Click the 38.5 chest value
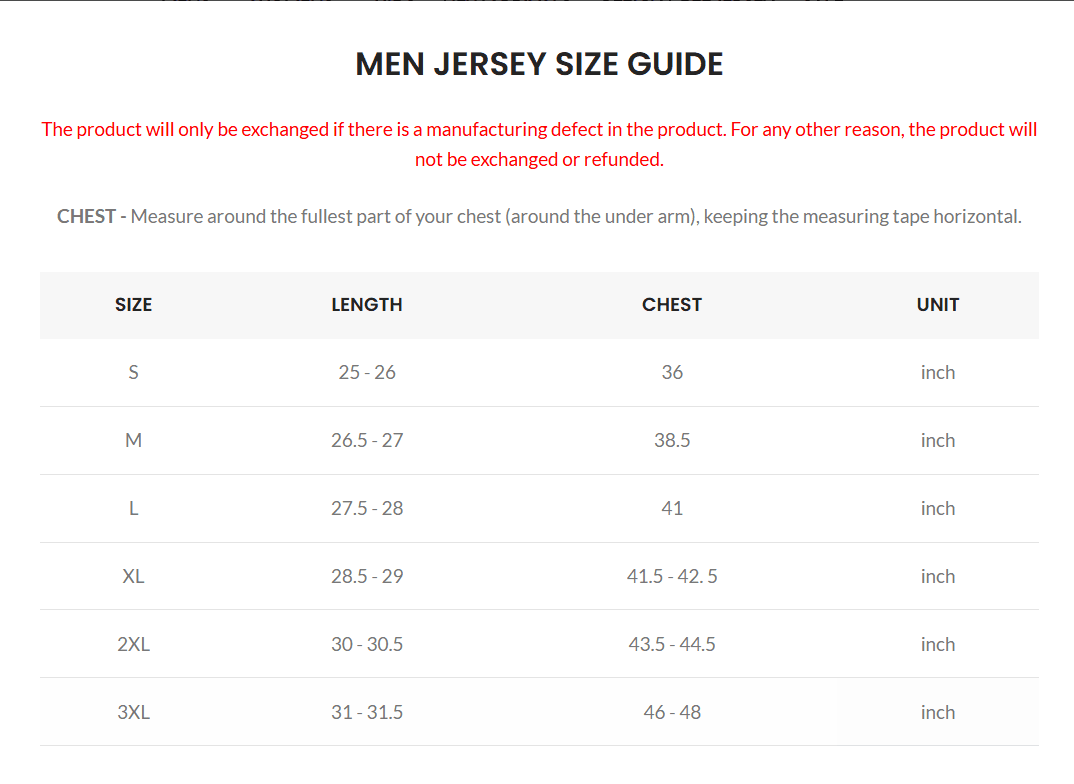 (672, 441)
